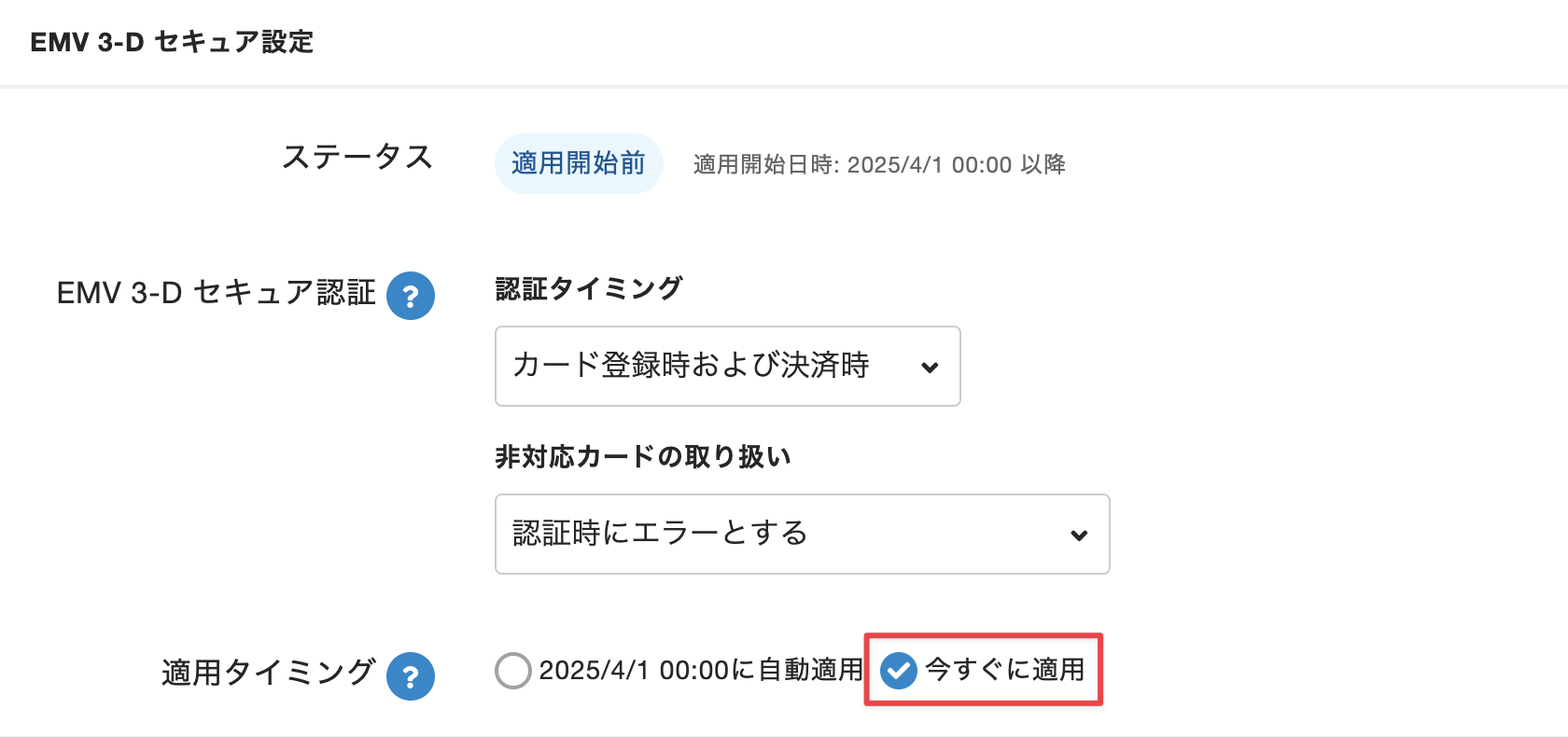This screenshot has width=1568, height=737.
Task: Click the blue checkmark for 今すぐに適用
Action: (x=899, y=670)
